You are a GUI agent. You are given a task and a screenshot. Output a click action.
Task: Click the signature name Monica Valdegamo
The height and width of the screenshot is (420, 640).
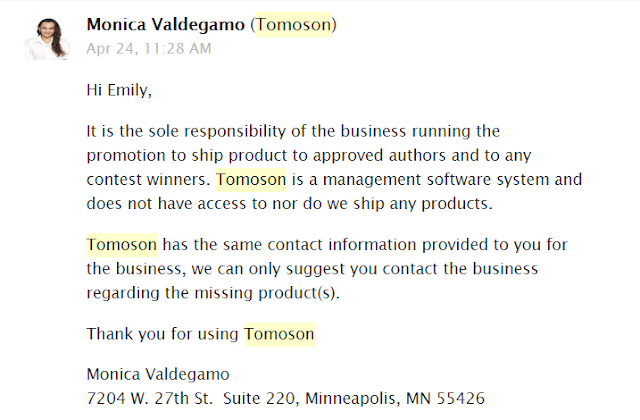[x=158, y=374]
